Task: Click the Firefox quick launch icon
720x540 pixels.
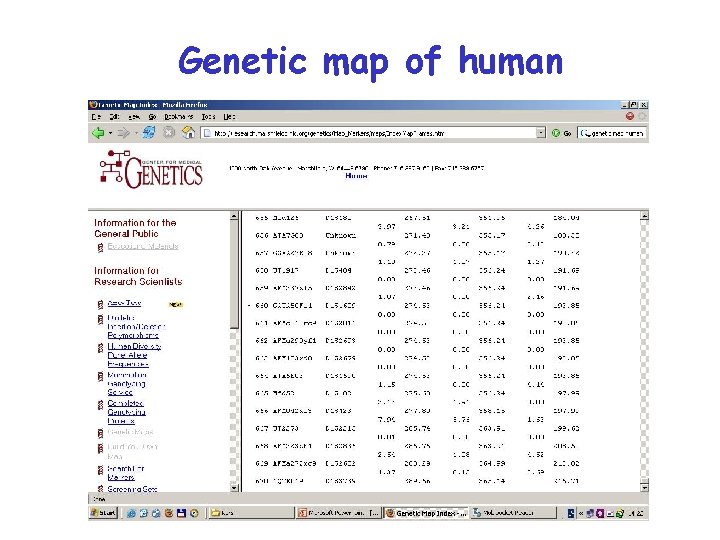Action: click(169, 513)
